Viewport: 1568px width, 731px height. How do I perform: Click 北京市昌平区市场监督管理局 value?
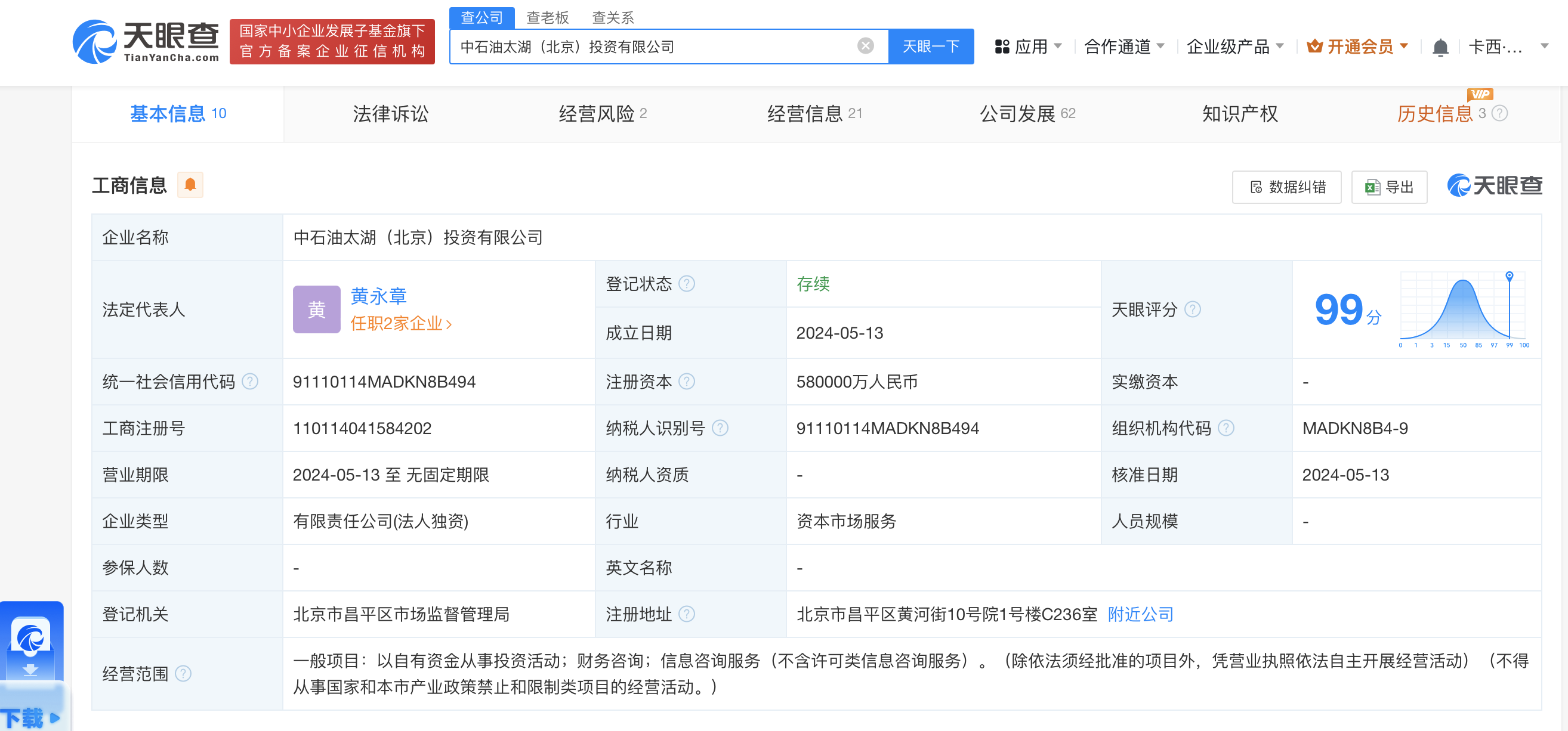coord(401,614)
